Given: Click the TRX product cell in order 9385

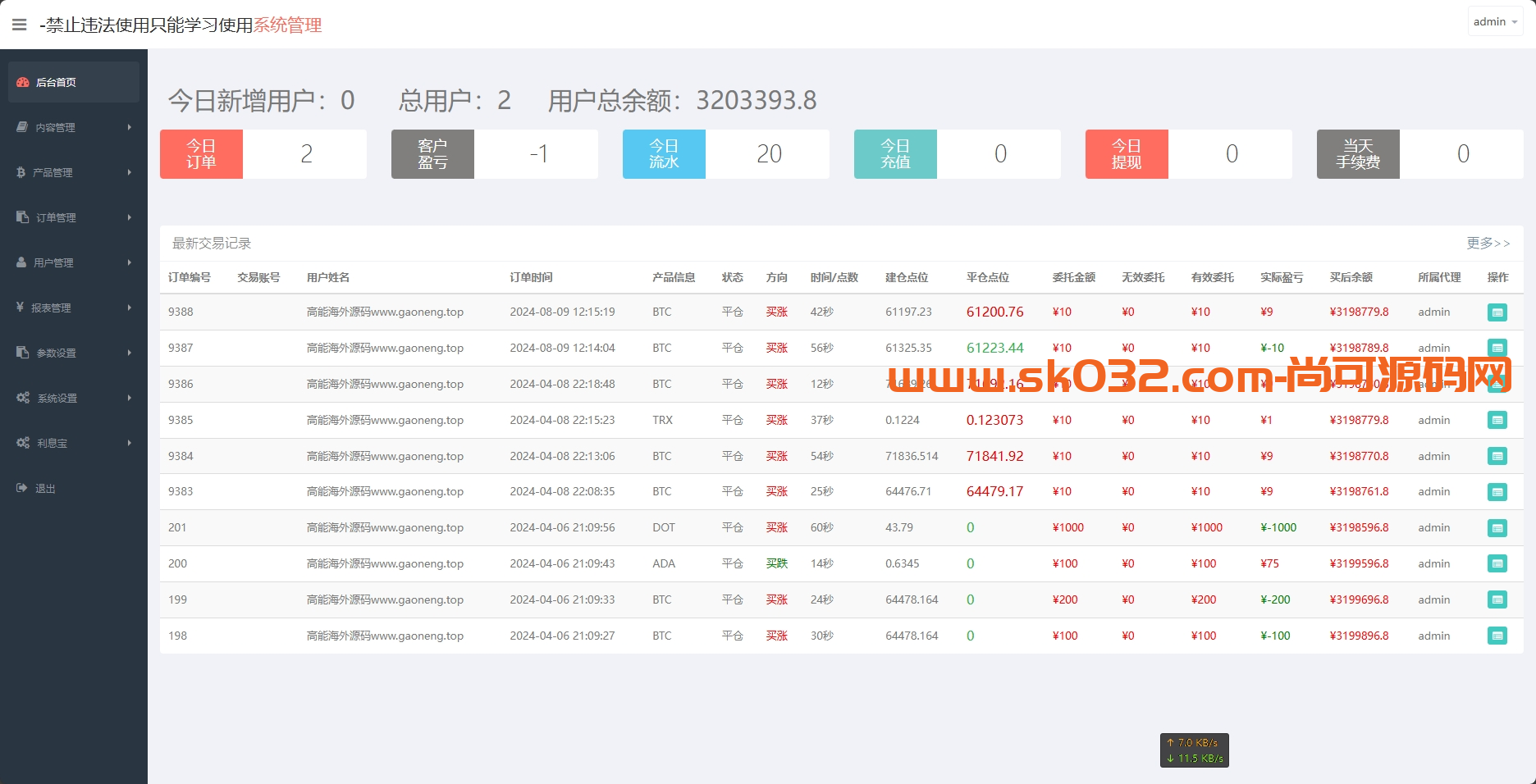Looking at the screenshot, I should click(x=662, y=420).
